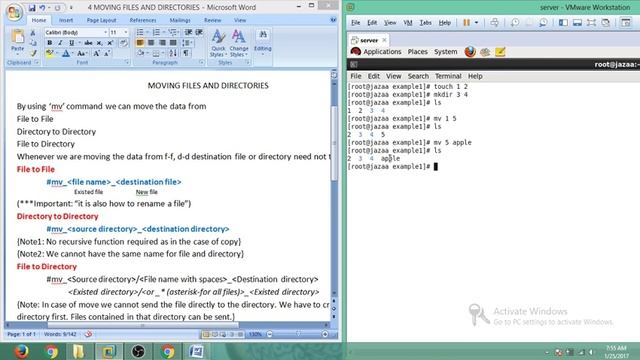Screen dimensions: 640x360
Task: Undo last action in Word
Action: coord(42,8)
